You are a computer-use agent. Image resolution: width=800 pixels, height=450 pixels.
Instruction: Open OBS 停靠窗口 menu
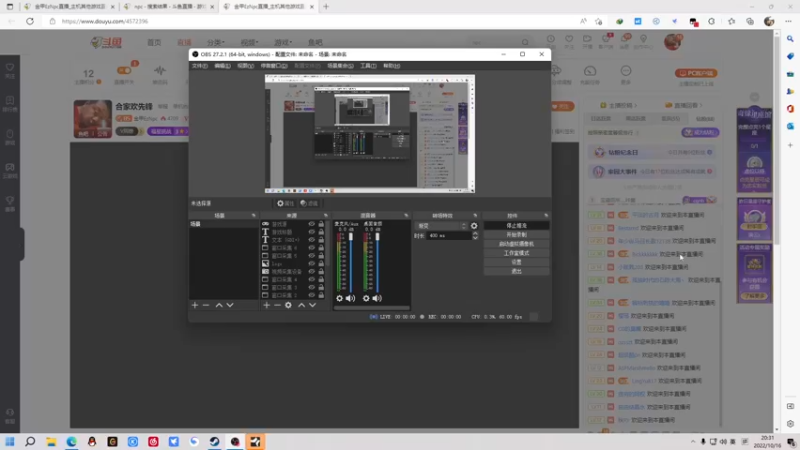tap(274, 66)
